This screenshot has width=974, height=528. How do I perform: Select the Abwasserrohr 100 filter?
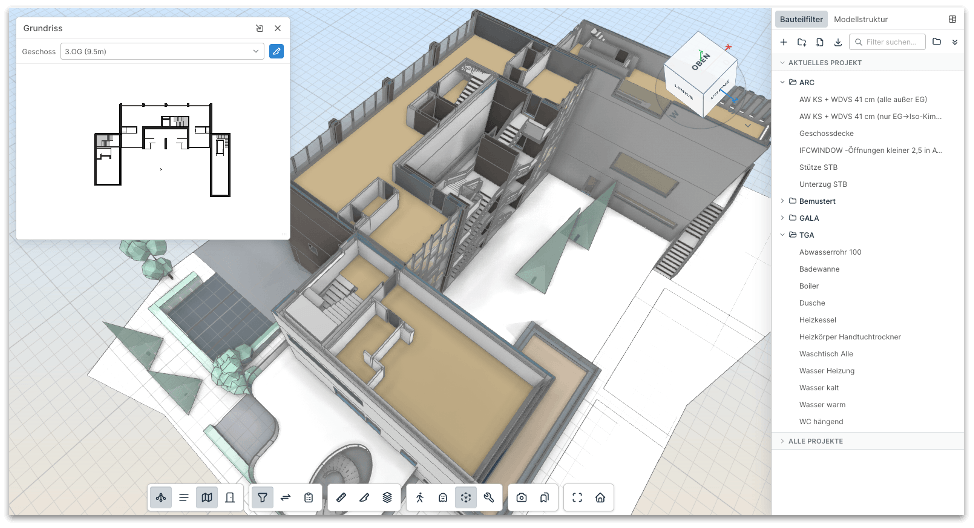click(830, 252)
